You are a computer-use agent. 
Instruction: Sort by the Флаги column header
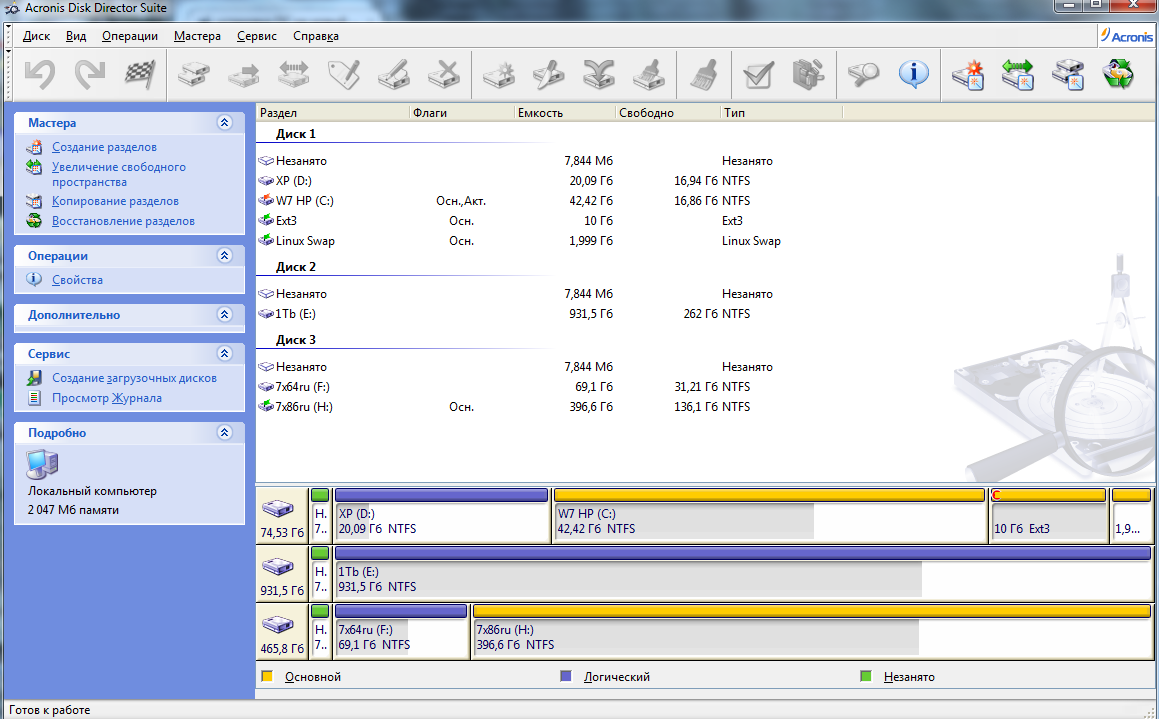(x=461, y=113)
